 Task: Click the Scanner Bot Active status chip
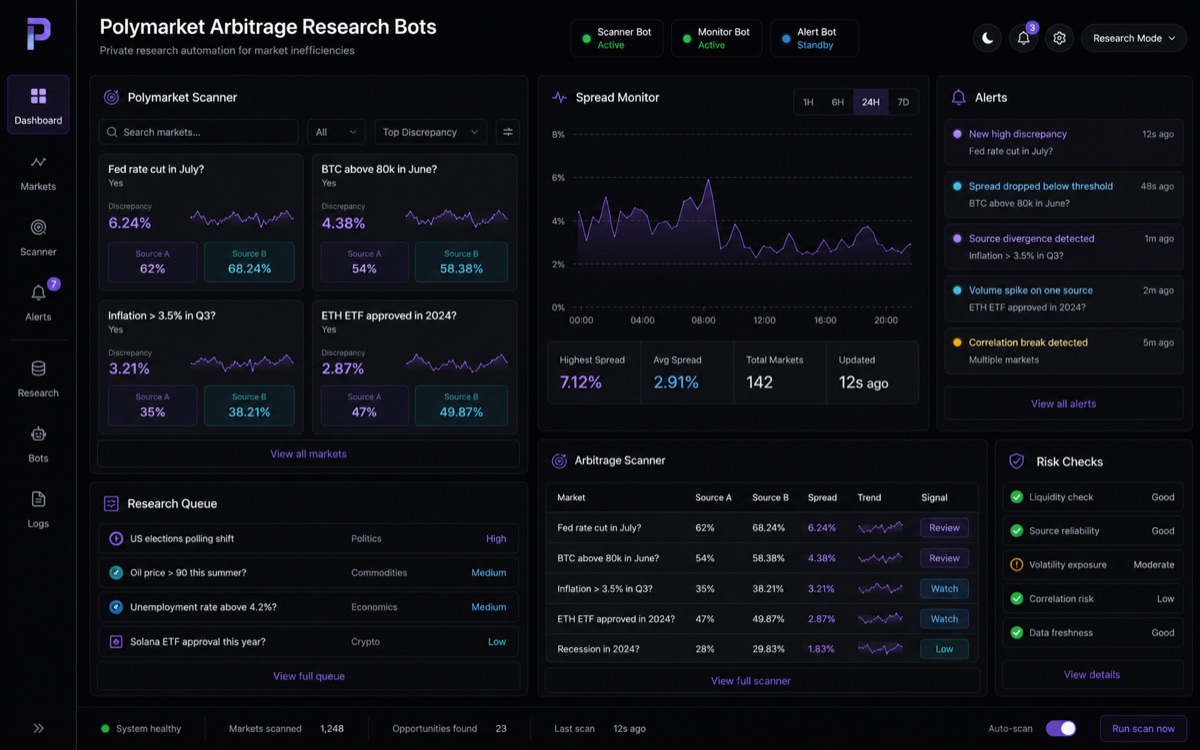click(x=617, y=38)
